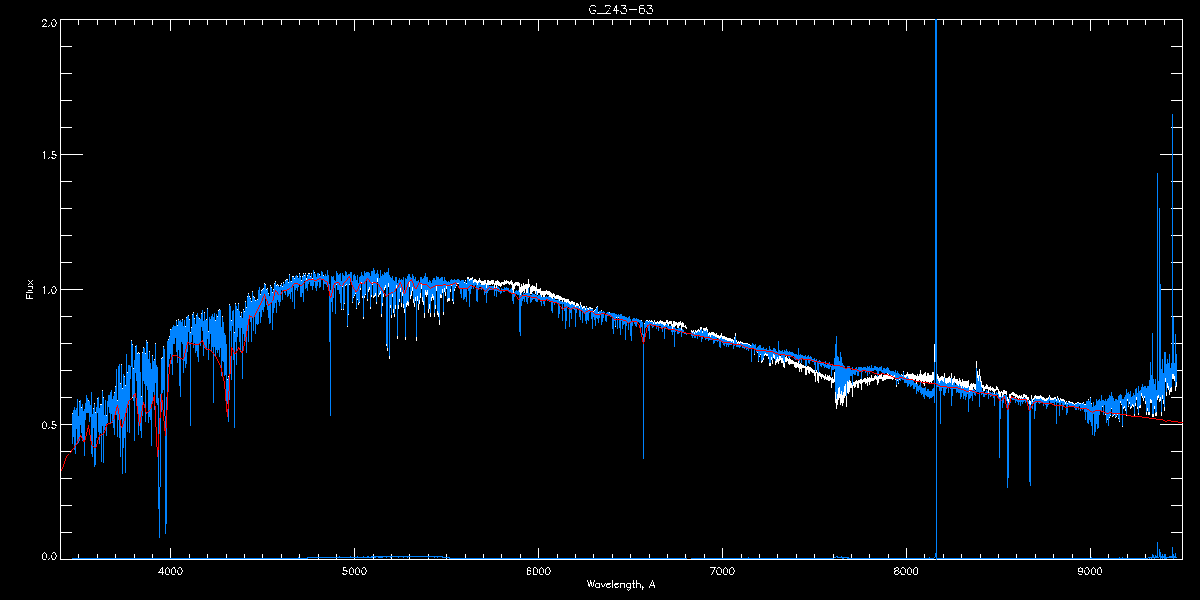
Task: Click the 5000 wavelength tick label
Action: (354, 571)
